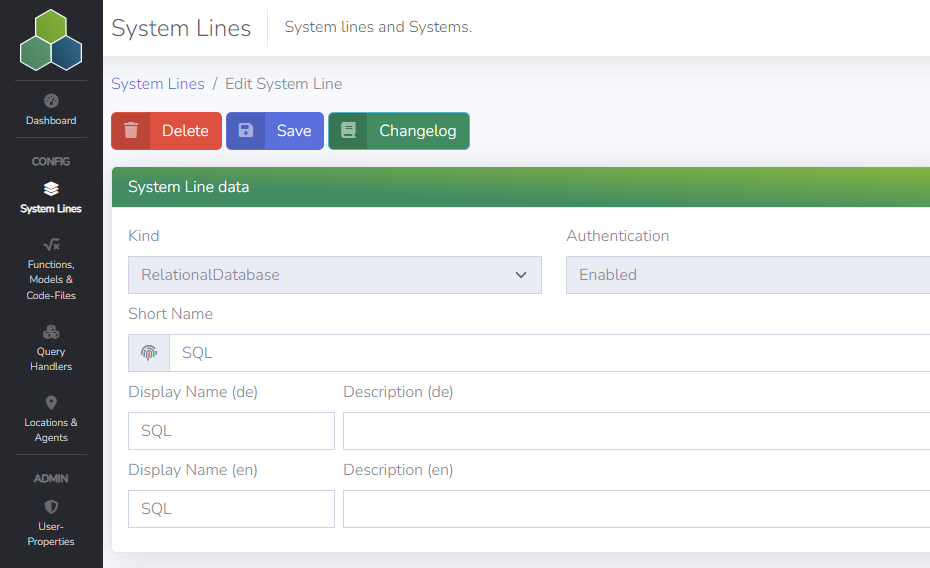This screenshot has height=568, width=930.
Task: Click the trash icon on Delete
Action: (131, 130)
